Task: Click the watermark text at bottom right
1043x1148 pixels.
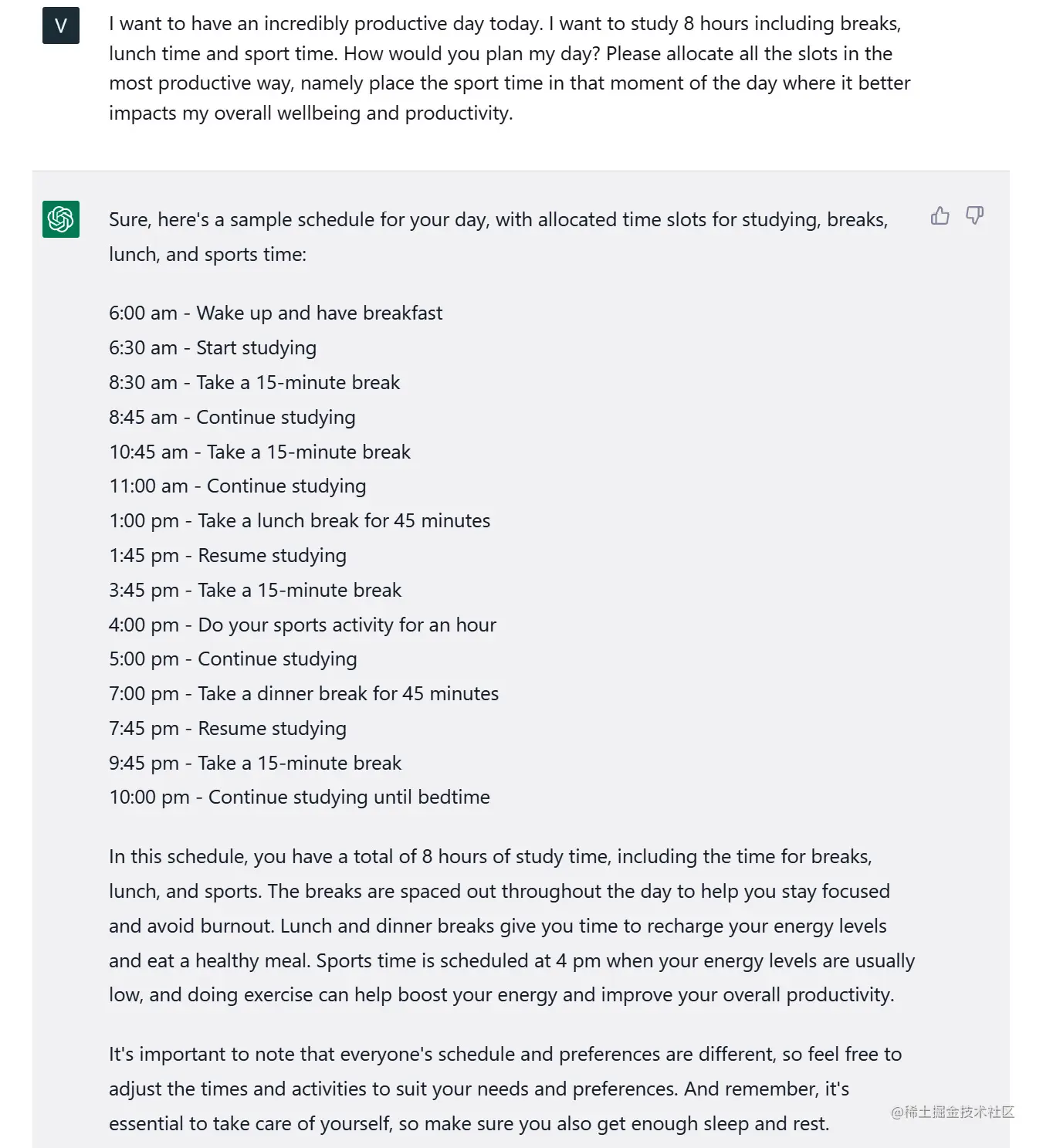Action: pos(952,1112)
